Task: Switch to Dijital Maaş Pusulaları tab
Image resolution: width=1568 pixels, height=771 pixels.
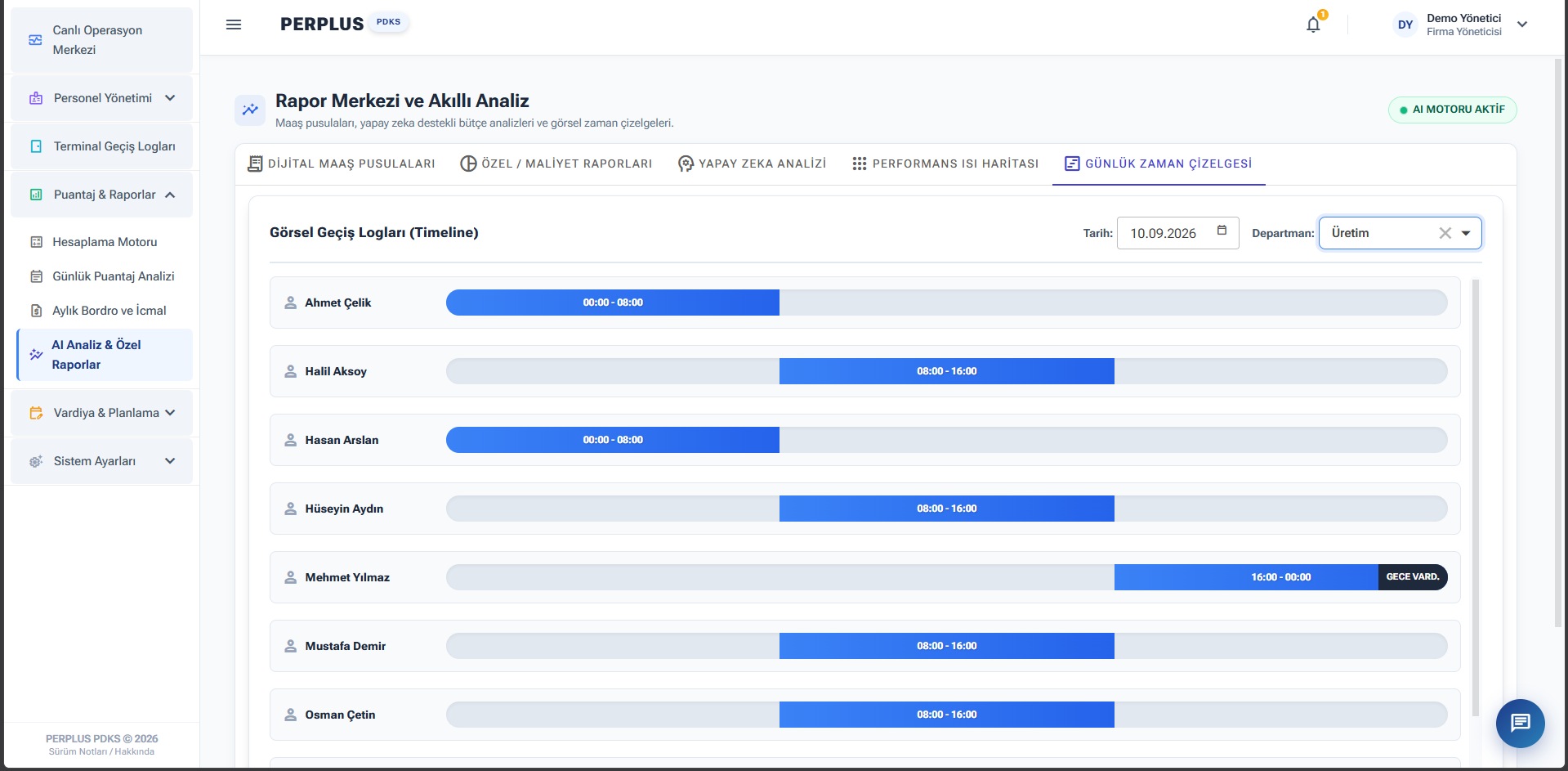Action: tap(342, 164)
